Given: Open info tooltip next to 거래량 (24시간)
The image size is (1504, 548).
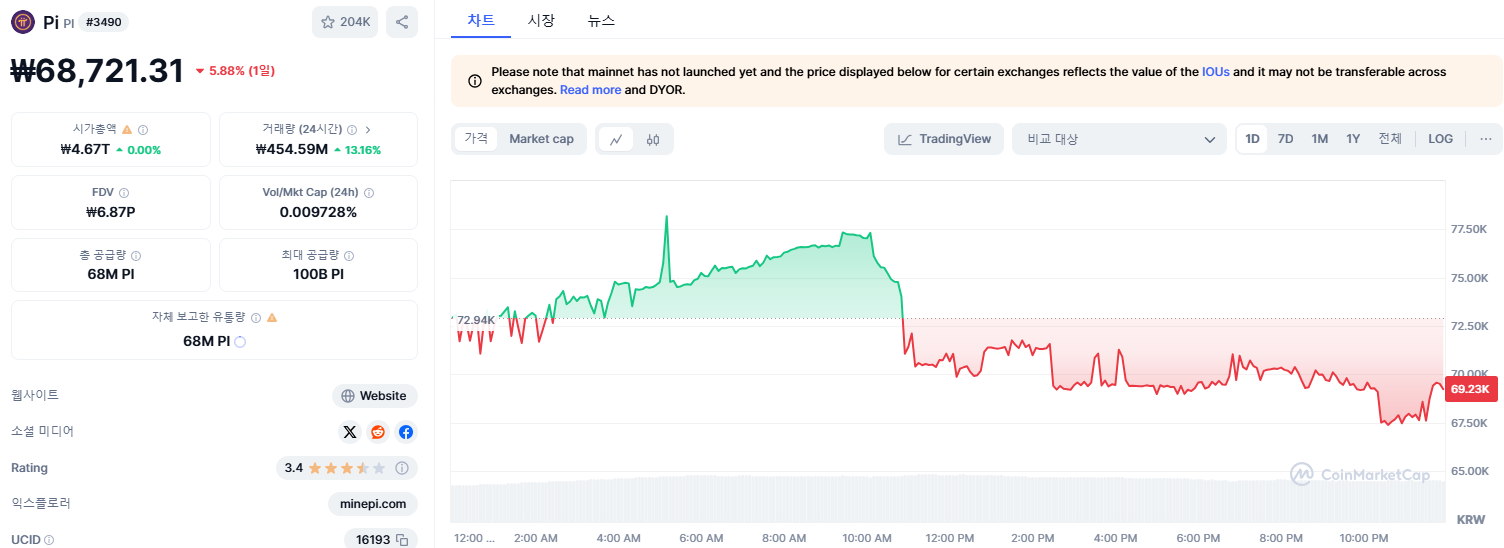Looking at the screenshot, I should point(352,129).
